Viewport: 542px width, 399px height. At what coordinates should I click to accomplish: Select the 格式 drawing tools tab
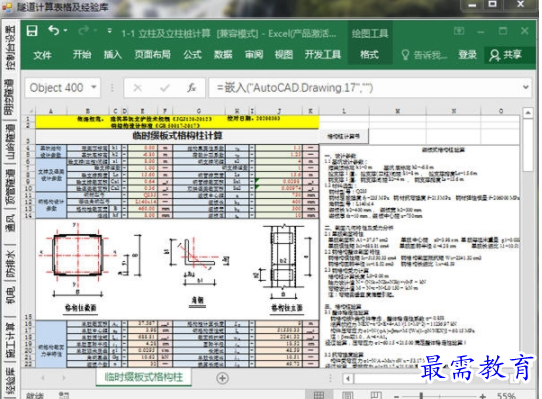369,55
